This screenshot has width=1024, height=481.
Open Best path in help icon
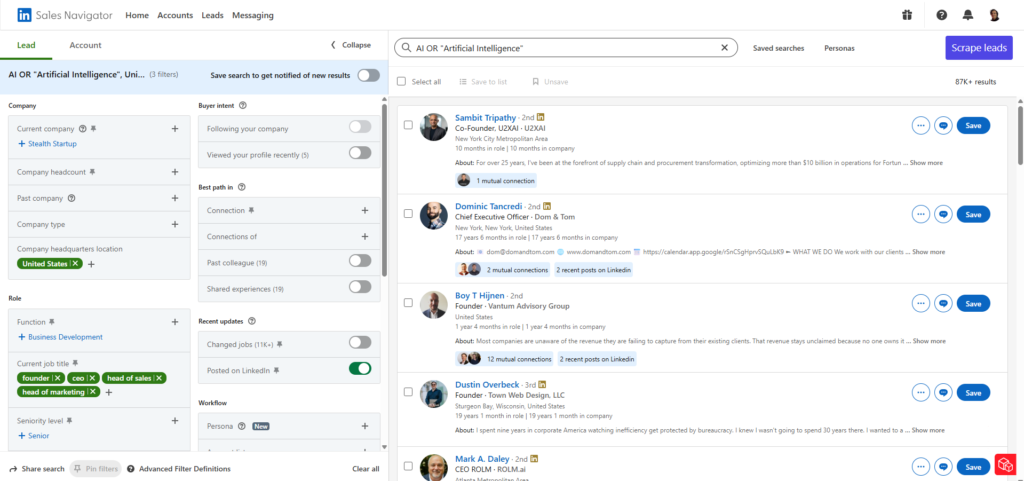pos(242,187)
